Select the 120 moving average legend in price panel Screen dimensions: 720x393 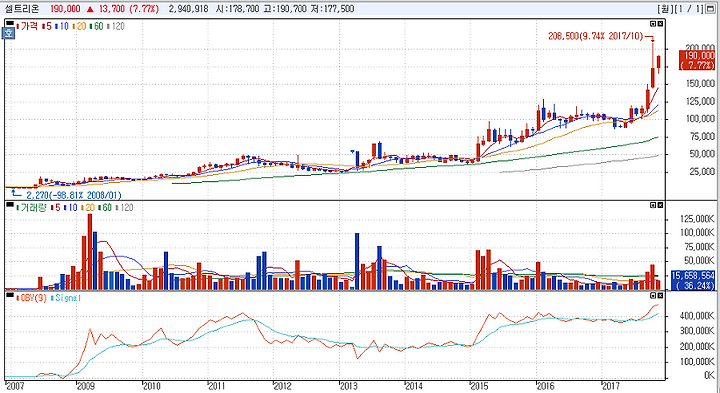point(116,27)
